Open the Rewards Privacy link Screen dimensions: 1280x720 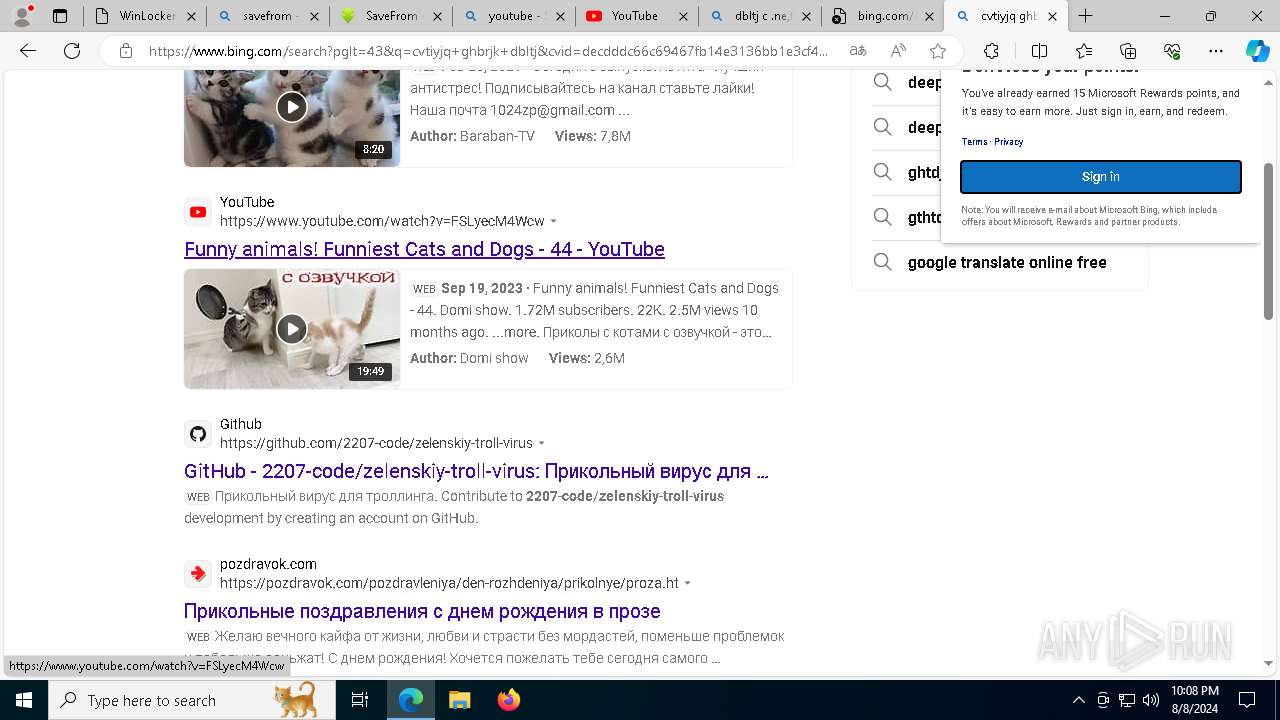[1008, 142]
